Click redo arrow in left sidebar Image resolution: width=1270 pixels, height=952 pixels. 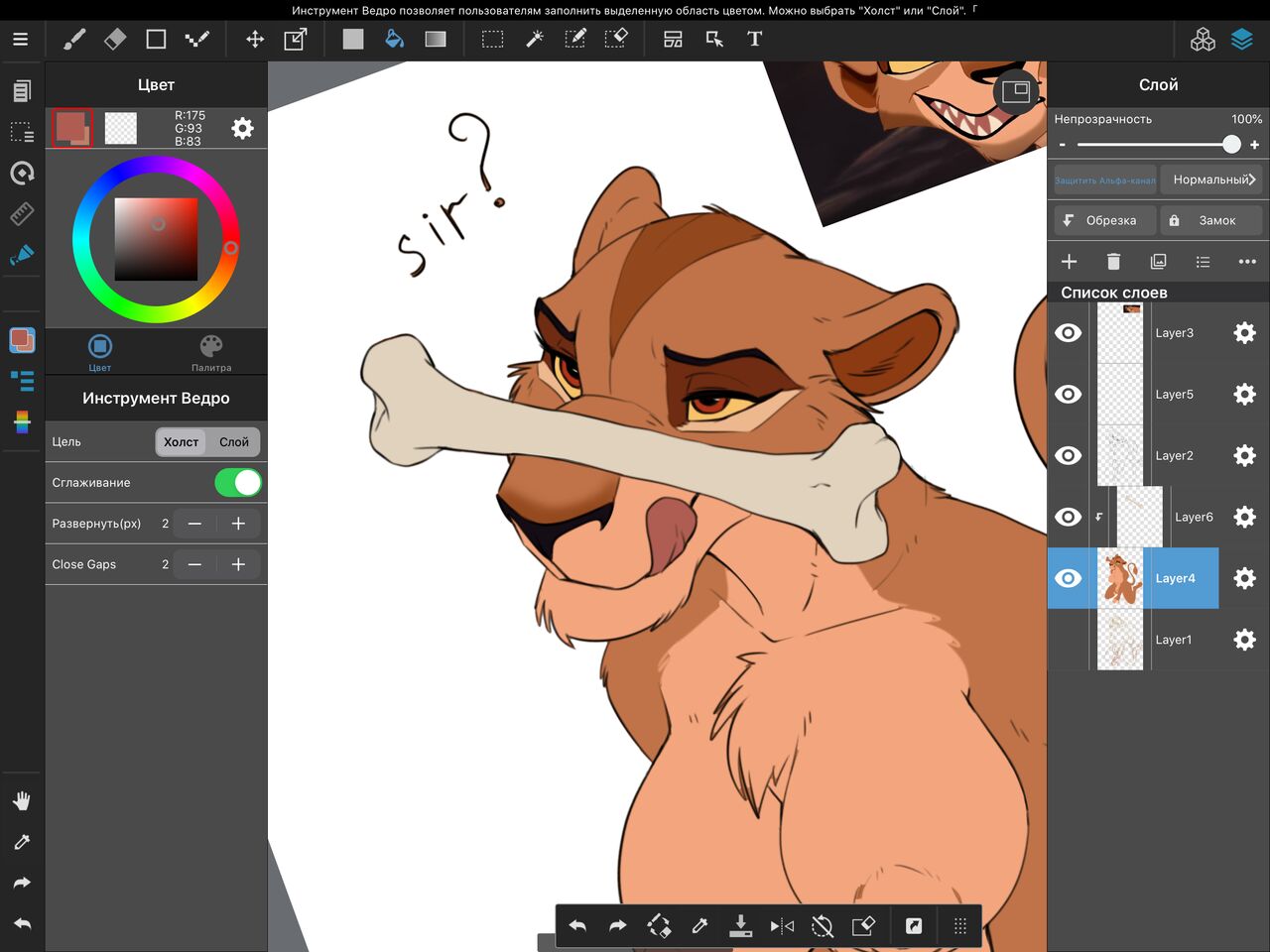pyautogui.click(x=22, y=883)
